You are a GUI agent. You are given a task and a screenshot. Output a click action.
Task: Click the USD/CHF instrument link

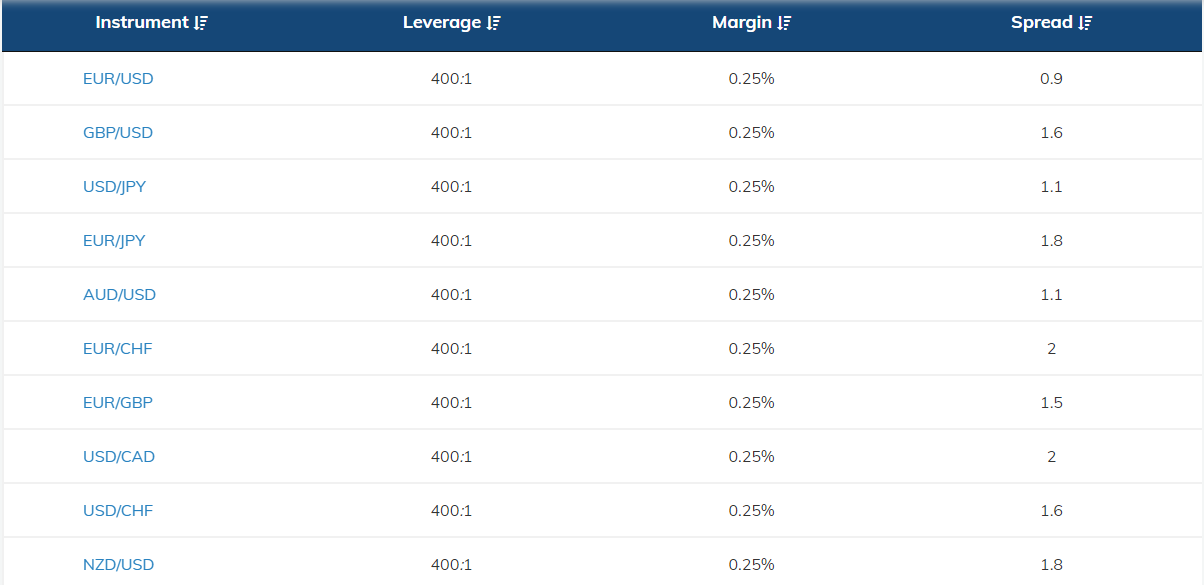[x=117, y=510]
